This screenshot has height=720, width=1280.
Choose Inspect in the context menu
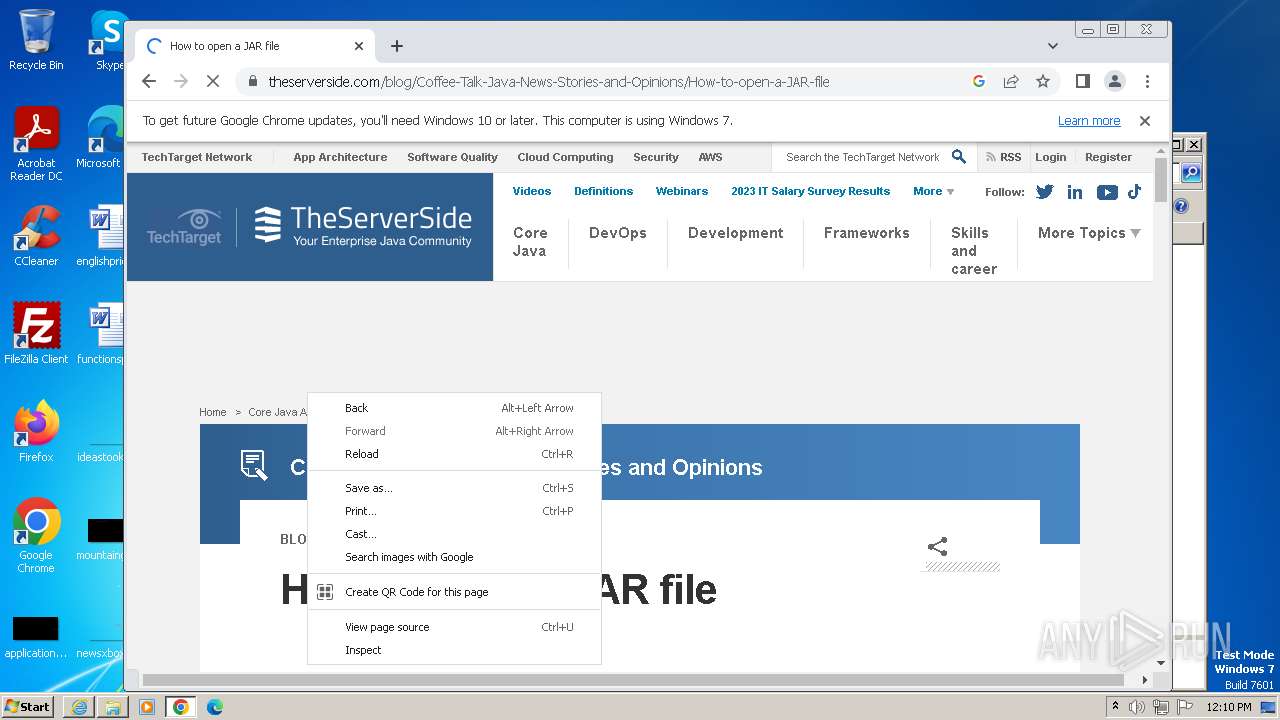(454, 650)
